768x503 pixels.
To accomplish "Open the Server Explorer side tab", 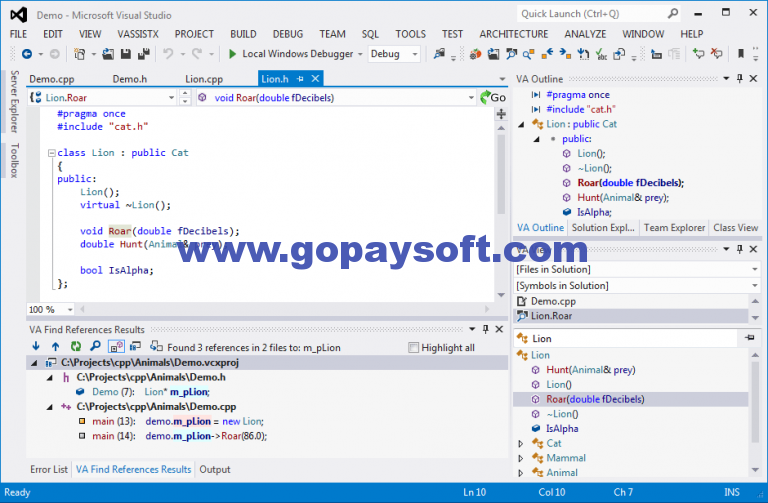I will (14, 101).
